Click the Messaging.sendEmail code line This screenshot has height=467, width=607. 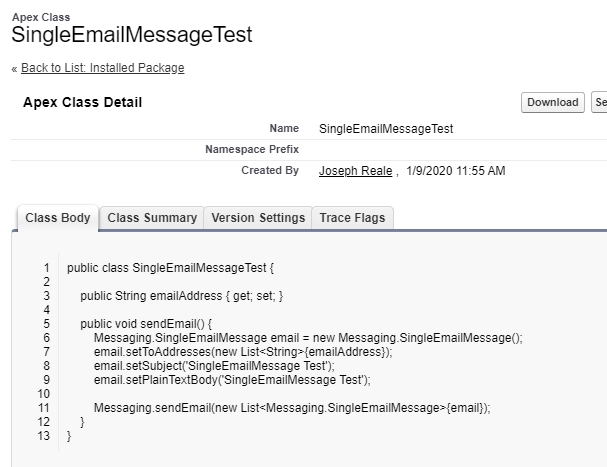tap(292, 408)
